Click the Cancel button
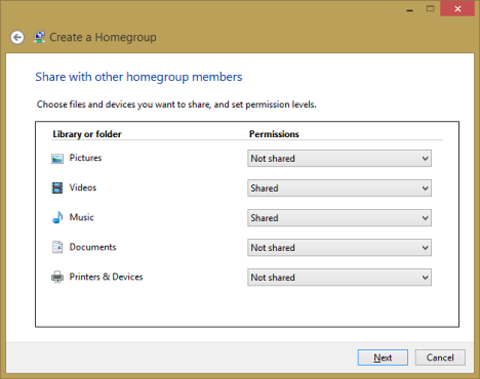 click(440, 358)
